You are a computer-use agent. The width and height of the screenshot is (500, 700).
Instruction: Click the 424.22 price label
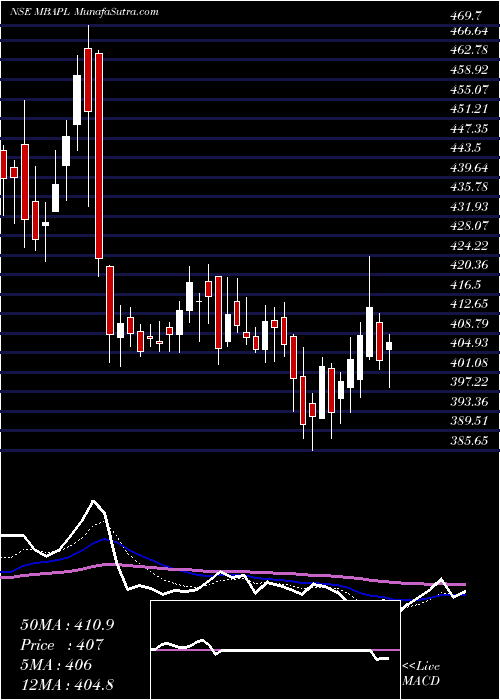pos(469,246)
